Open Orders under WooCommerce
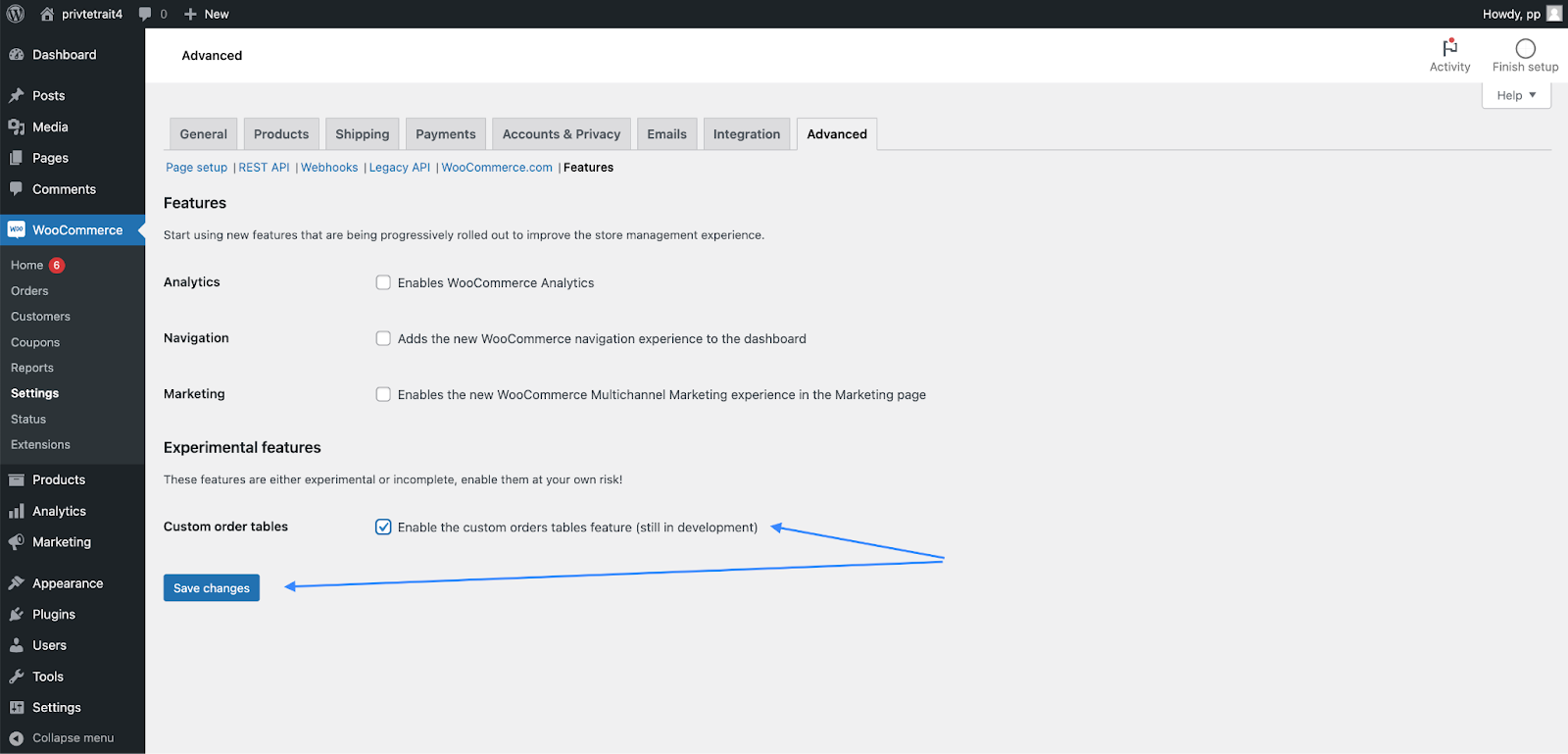Image resolution: width=1568 pixels, height=754 pixels. (29, 291)
